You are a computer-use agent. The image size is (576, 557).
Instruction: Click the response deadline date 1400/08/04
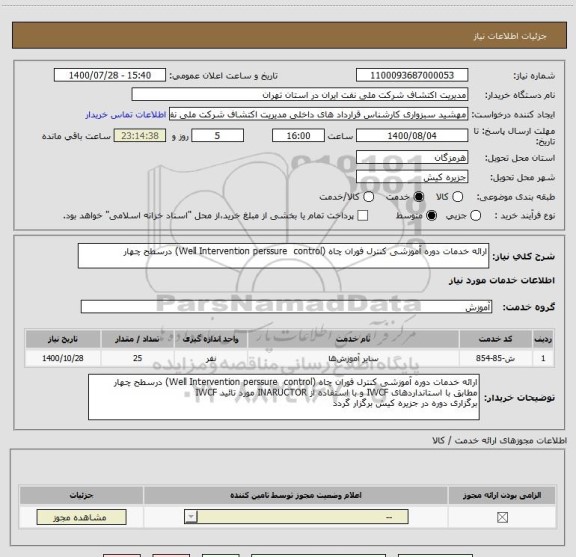tap(412, 136)
